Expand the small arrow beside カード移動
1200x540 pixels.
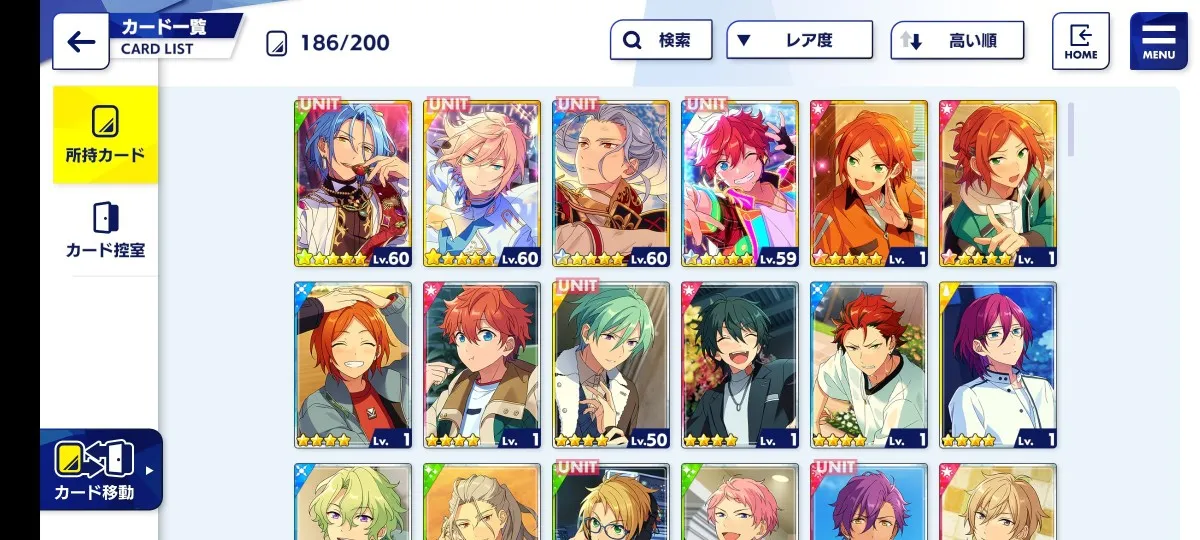(150, 470)
